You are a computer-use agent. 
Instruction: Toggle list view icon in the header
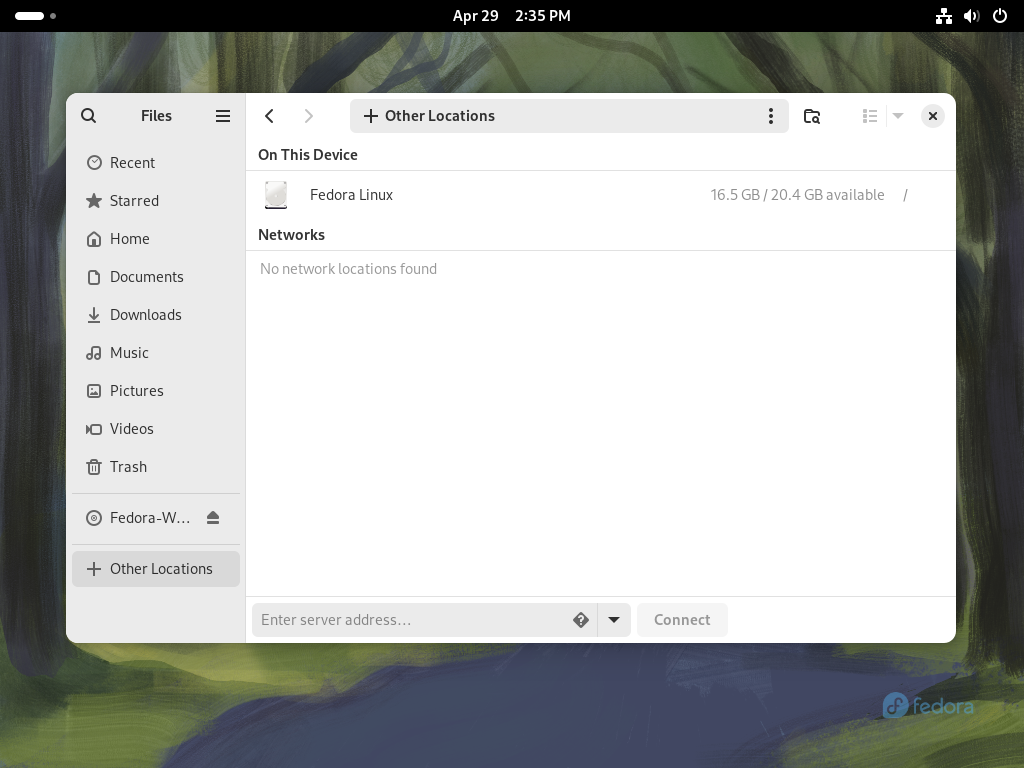pos(869,116)
